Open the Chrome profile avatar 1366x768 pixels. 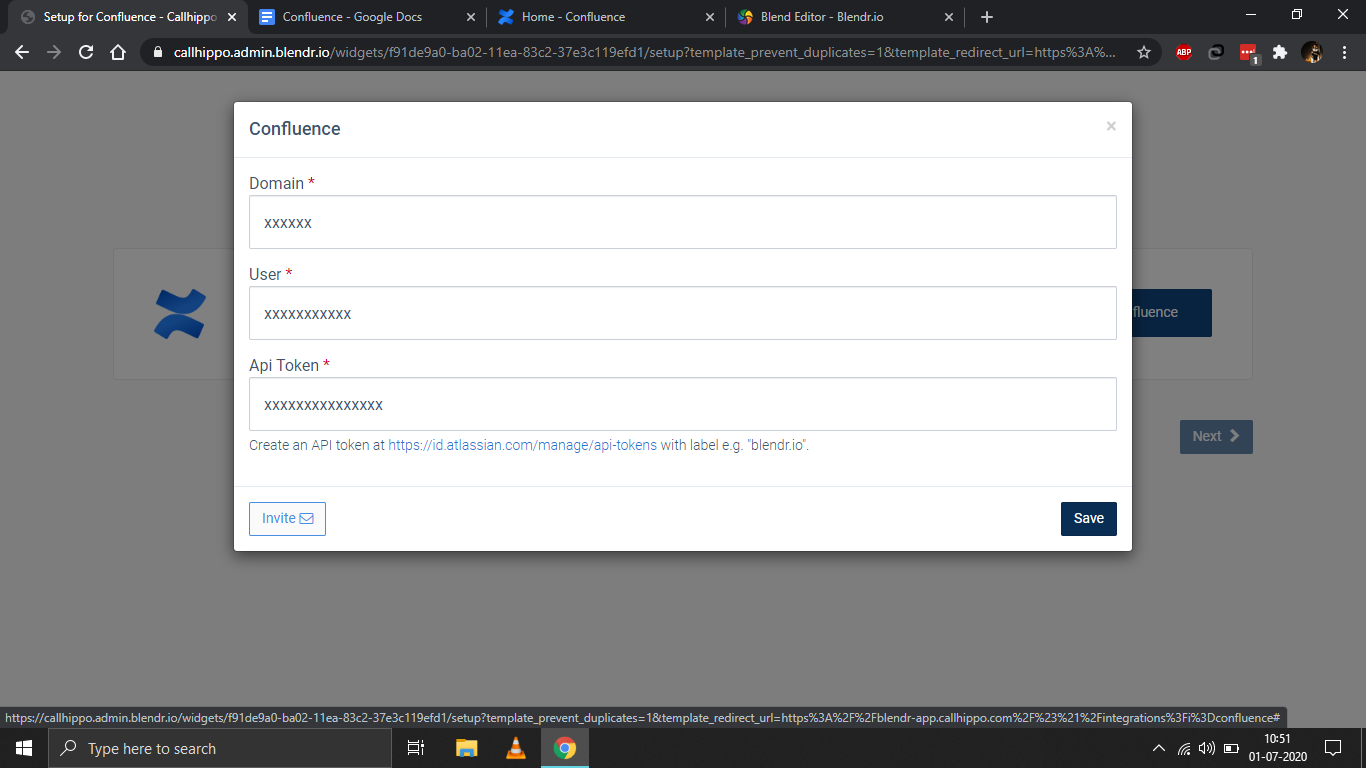tap(1312, 52)
